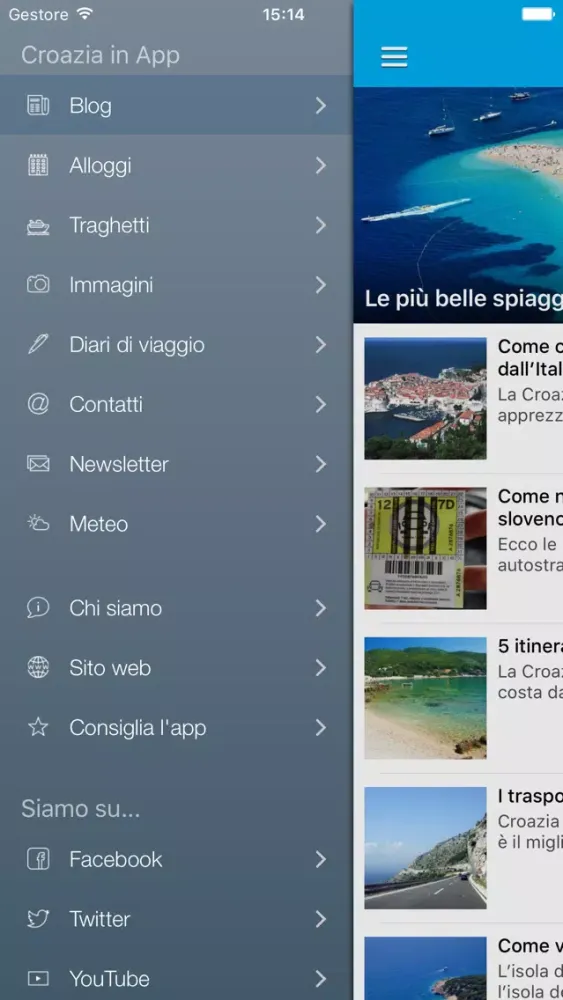Expand the Newsletter row chevron
This screenshot has width=563, height=1000.
pos(321,464)
